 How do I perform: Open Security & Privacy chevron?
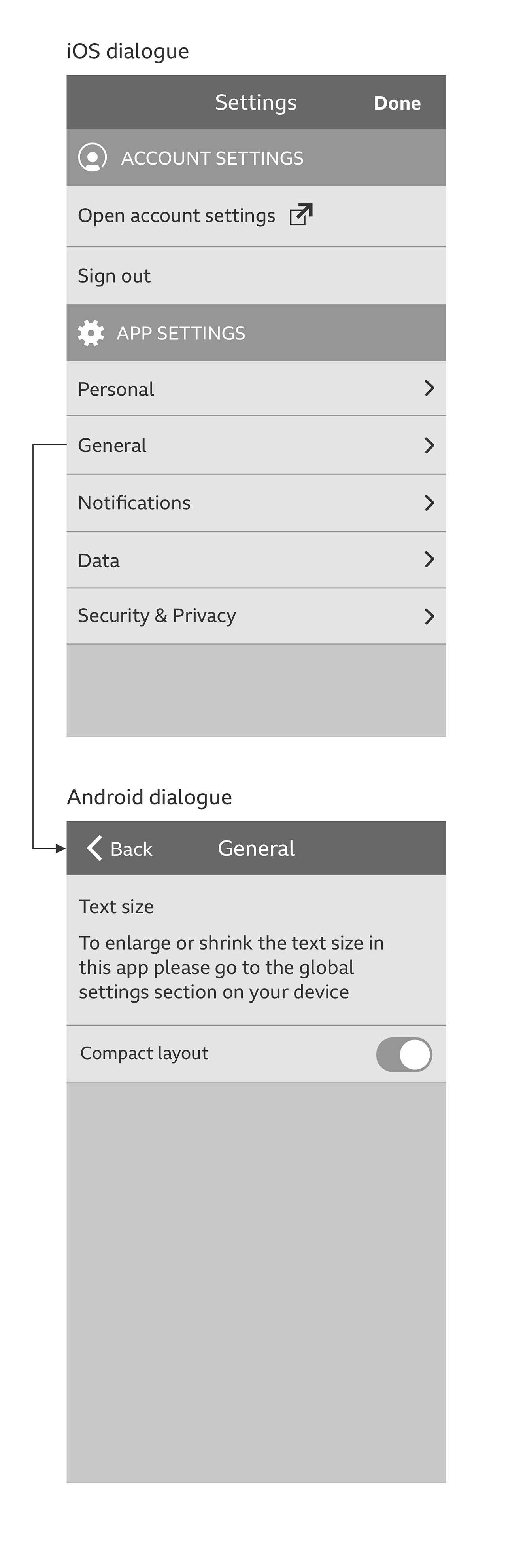(x=429, y=616)
